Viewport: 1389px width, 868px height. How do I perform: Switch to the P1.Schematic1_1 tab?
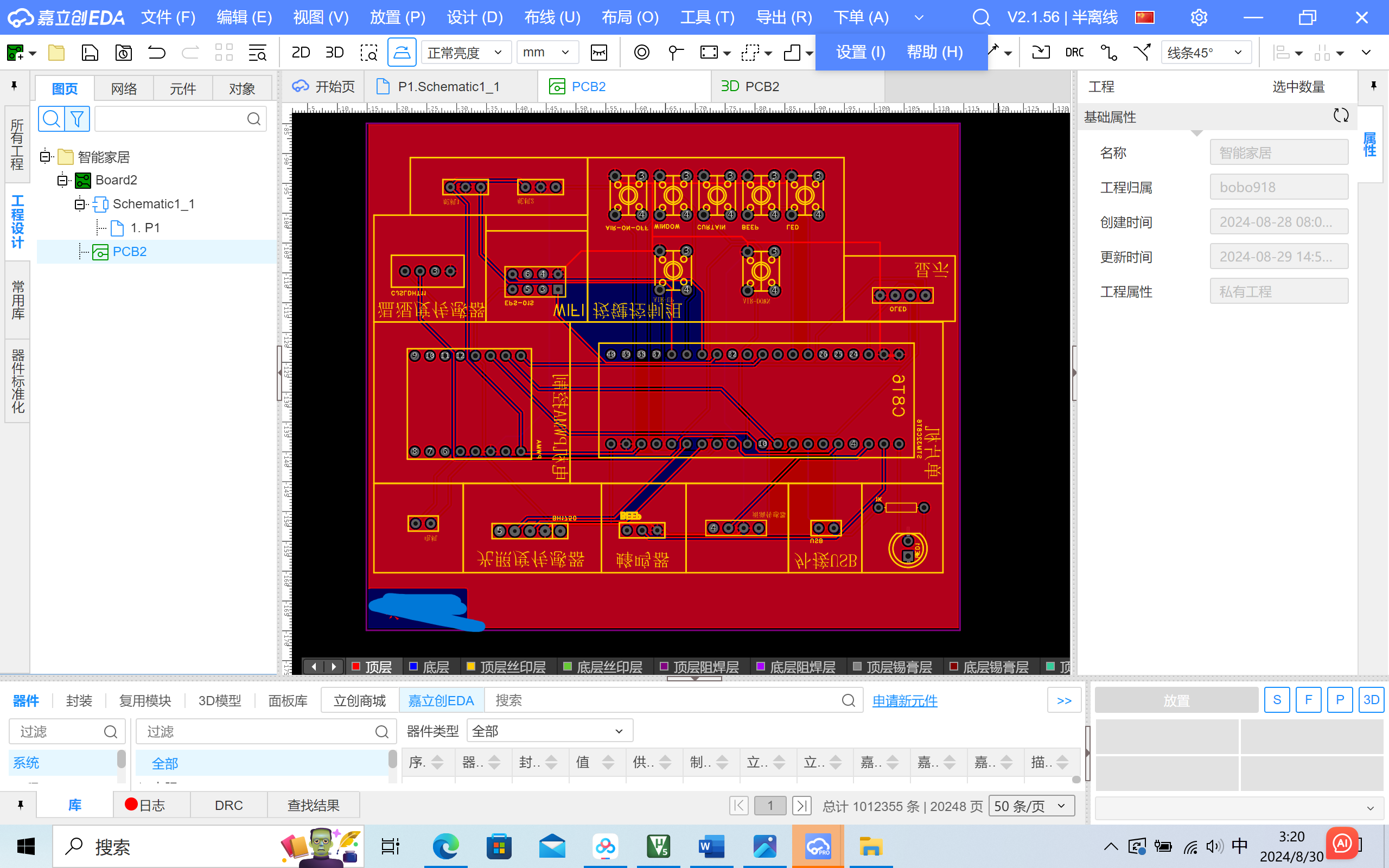(449, 87)
